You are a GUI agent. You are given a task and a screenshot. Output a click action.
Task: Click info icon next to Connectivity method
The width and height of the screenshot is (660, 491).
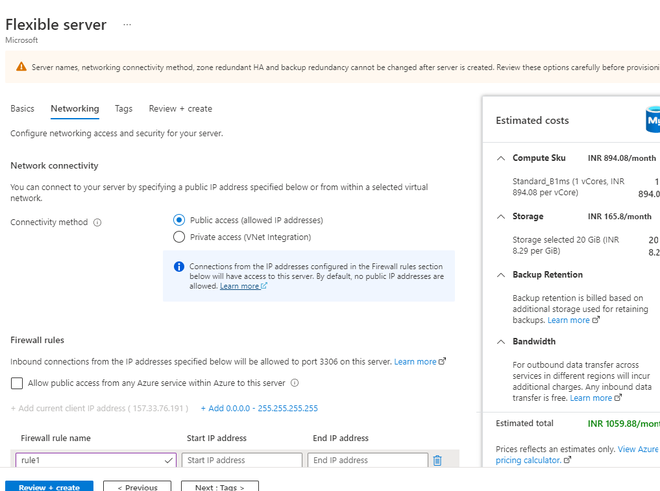tap(97, 223)
